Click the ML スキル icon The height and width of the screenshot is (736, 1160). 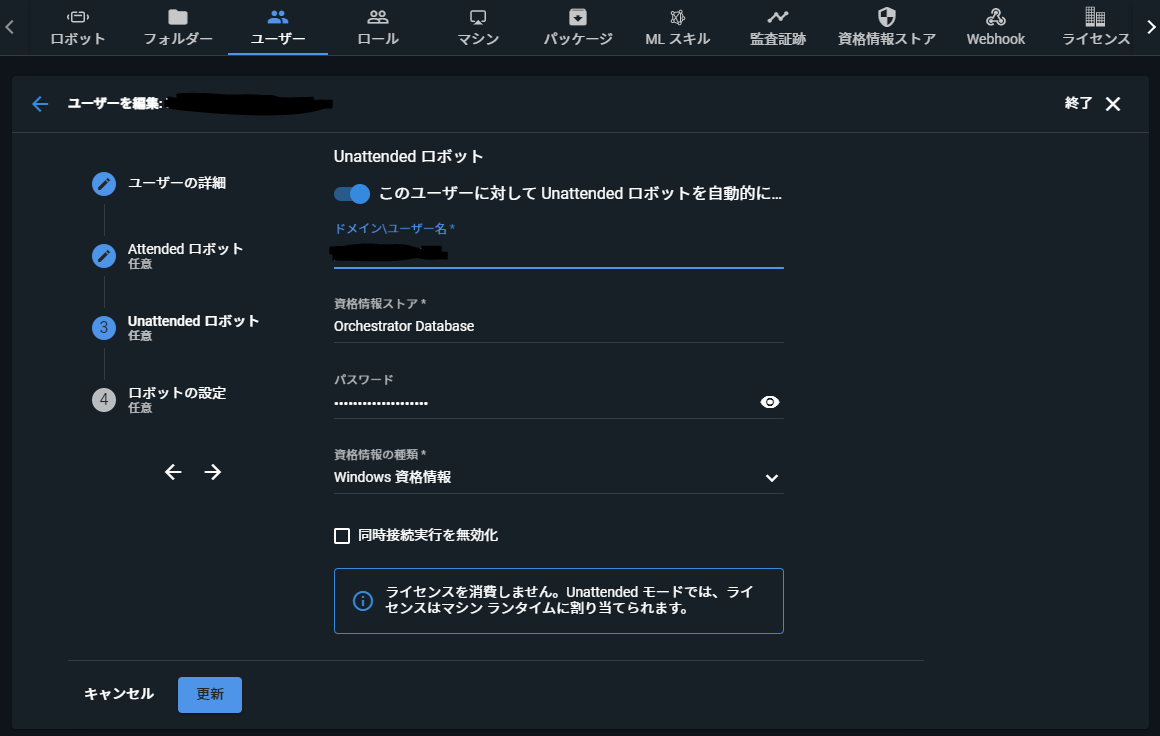pos(677,16)
